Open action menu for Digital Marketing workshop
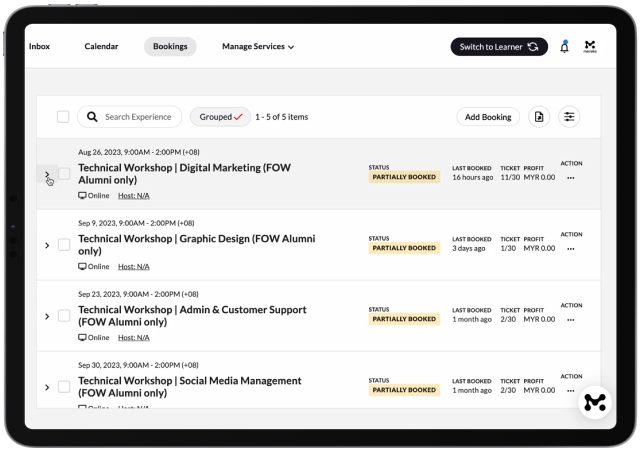The height and width of the screenshot is (453, 641). click(x=571, y=178)
